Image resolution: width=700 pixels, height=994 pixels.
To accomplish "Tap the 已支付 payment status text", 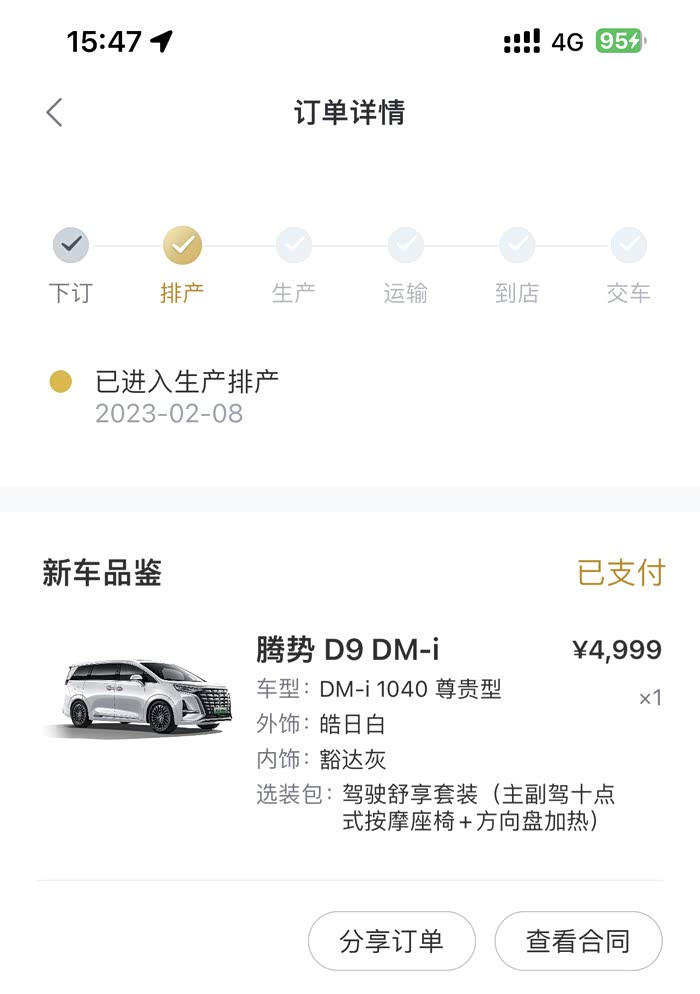I will click(620, 573).
